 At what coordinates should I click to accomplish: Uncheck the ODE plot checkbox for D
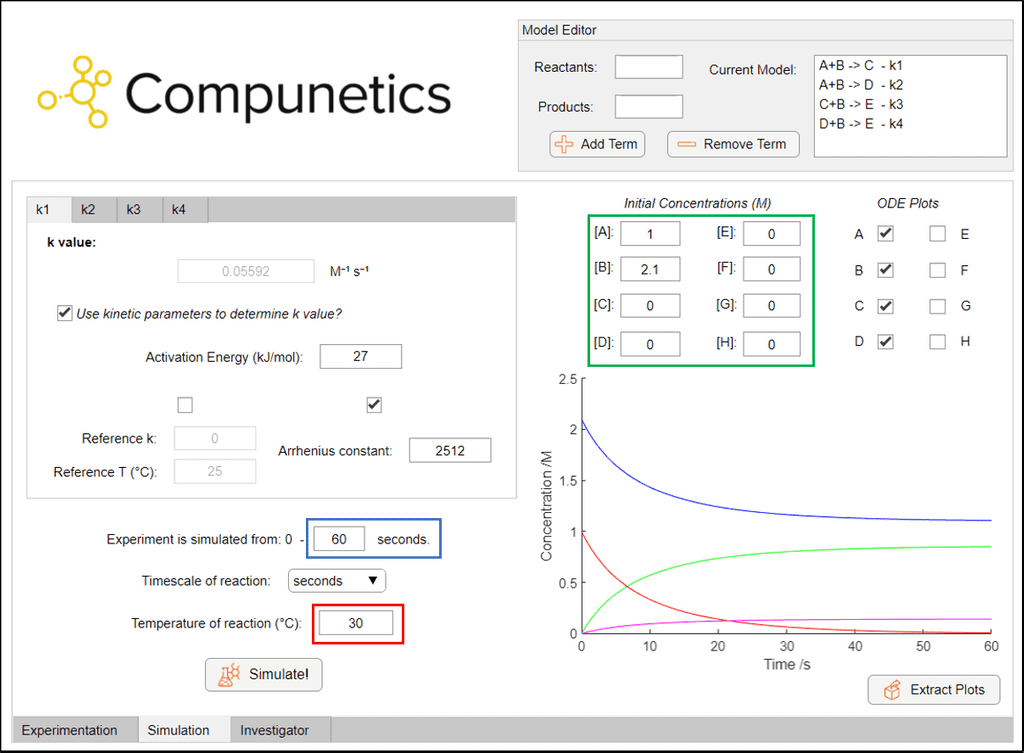click(x=884, y=341)
